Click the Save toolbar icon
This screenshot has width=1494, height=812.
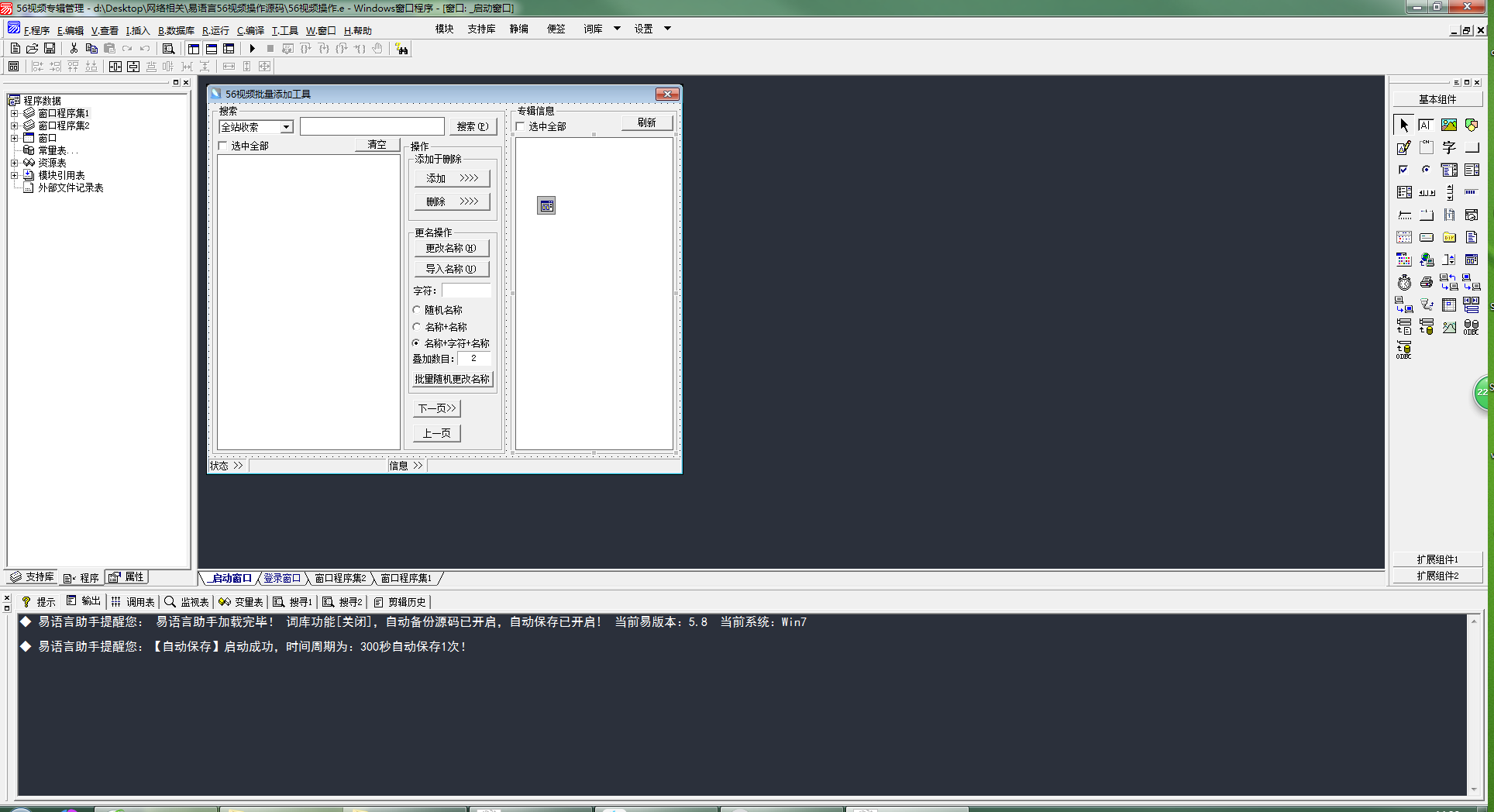click(50, 48)
